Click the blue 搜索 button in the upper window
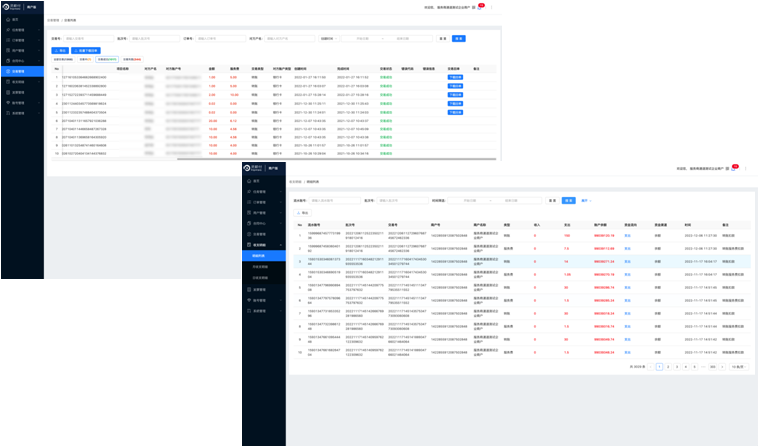759x447 pixels. [459, 39]
